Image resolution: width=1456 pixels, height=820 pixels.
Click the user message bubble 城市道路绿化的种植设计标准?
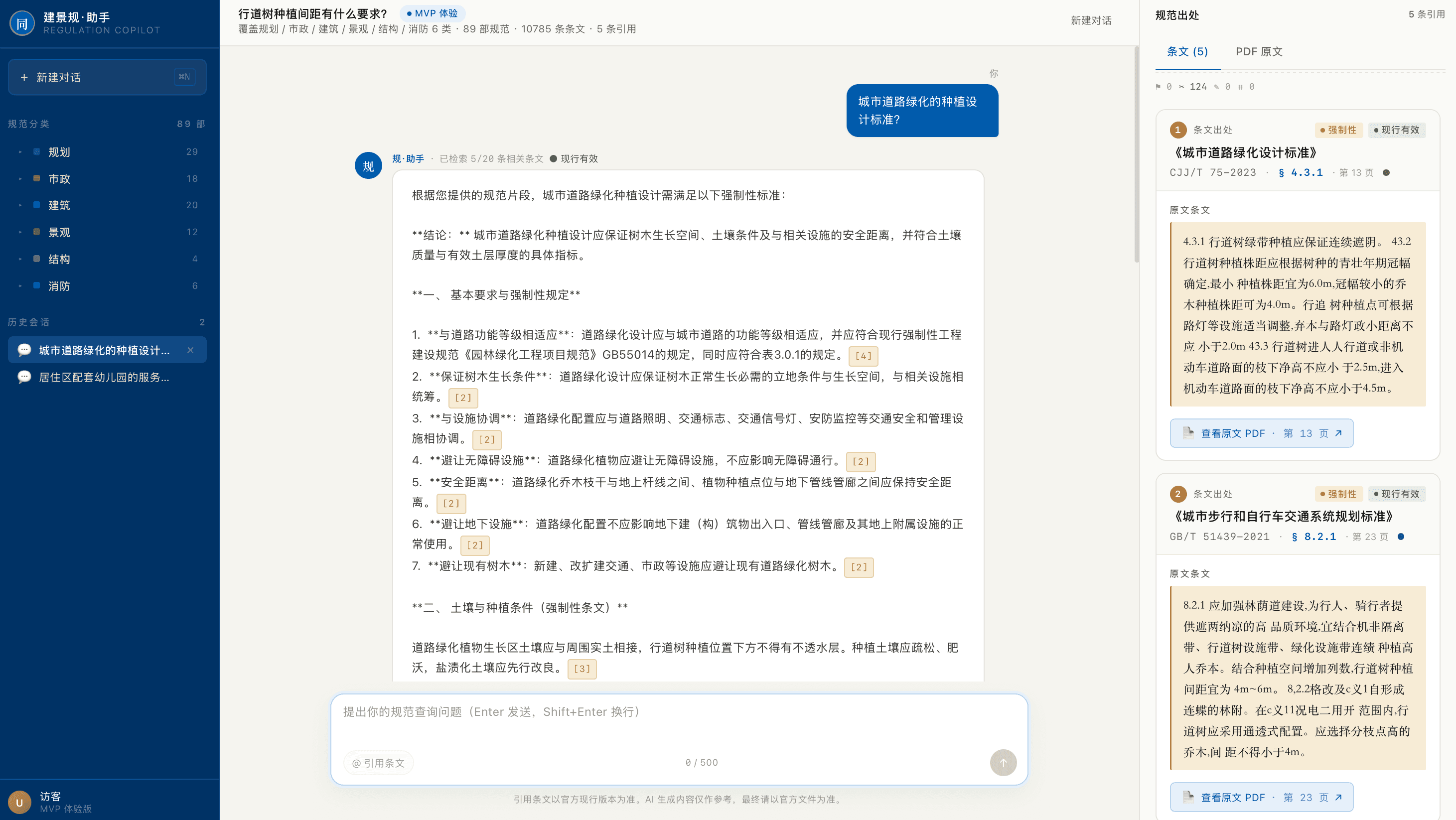pyautogui.click(x=922, y=111)
